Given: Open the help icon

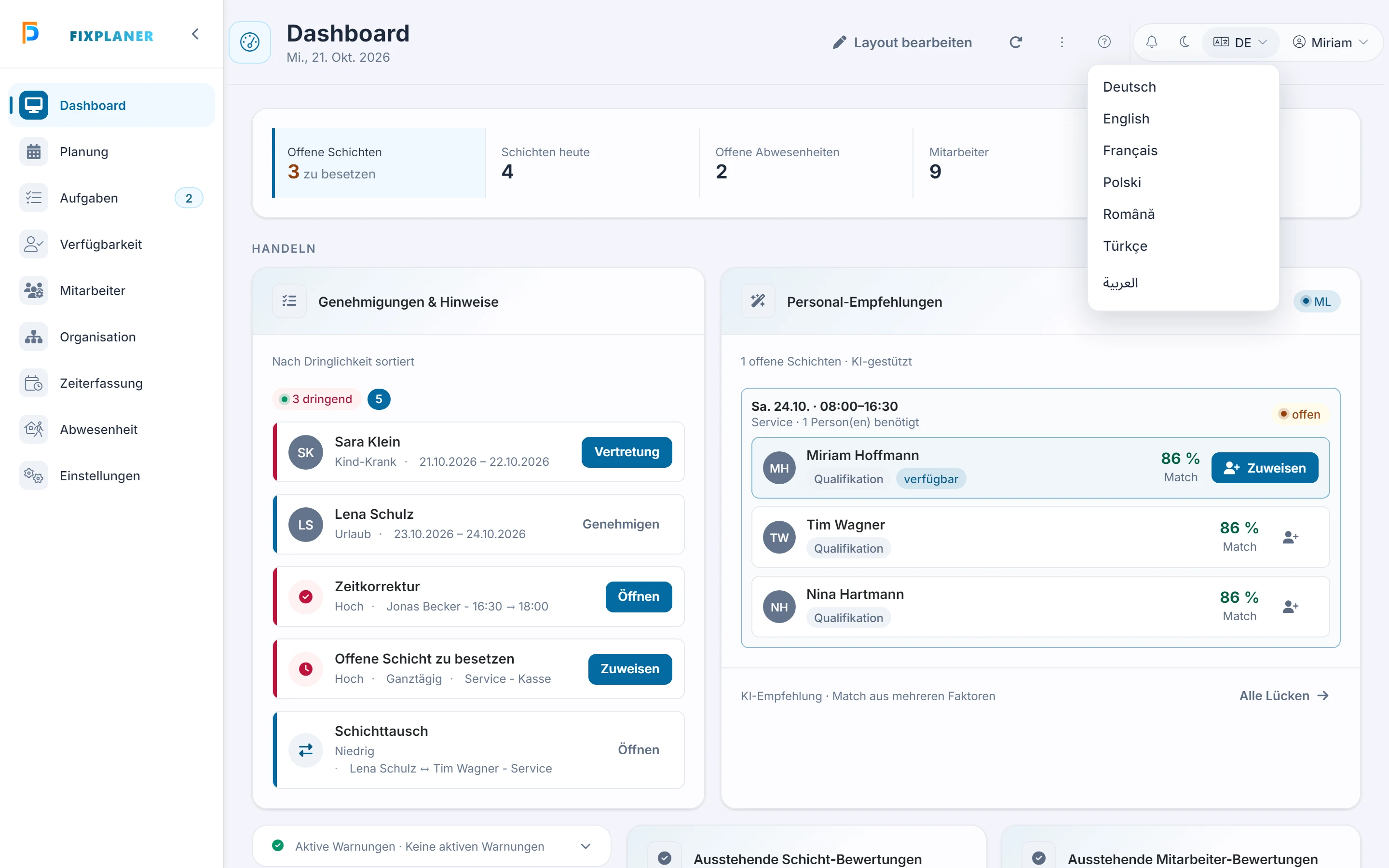Looking at the screenshot, I should click(1104, 42).
